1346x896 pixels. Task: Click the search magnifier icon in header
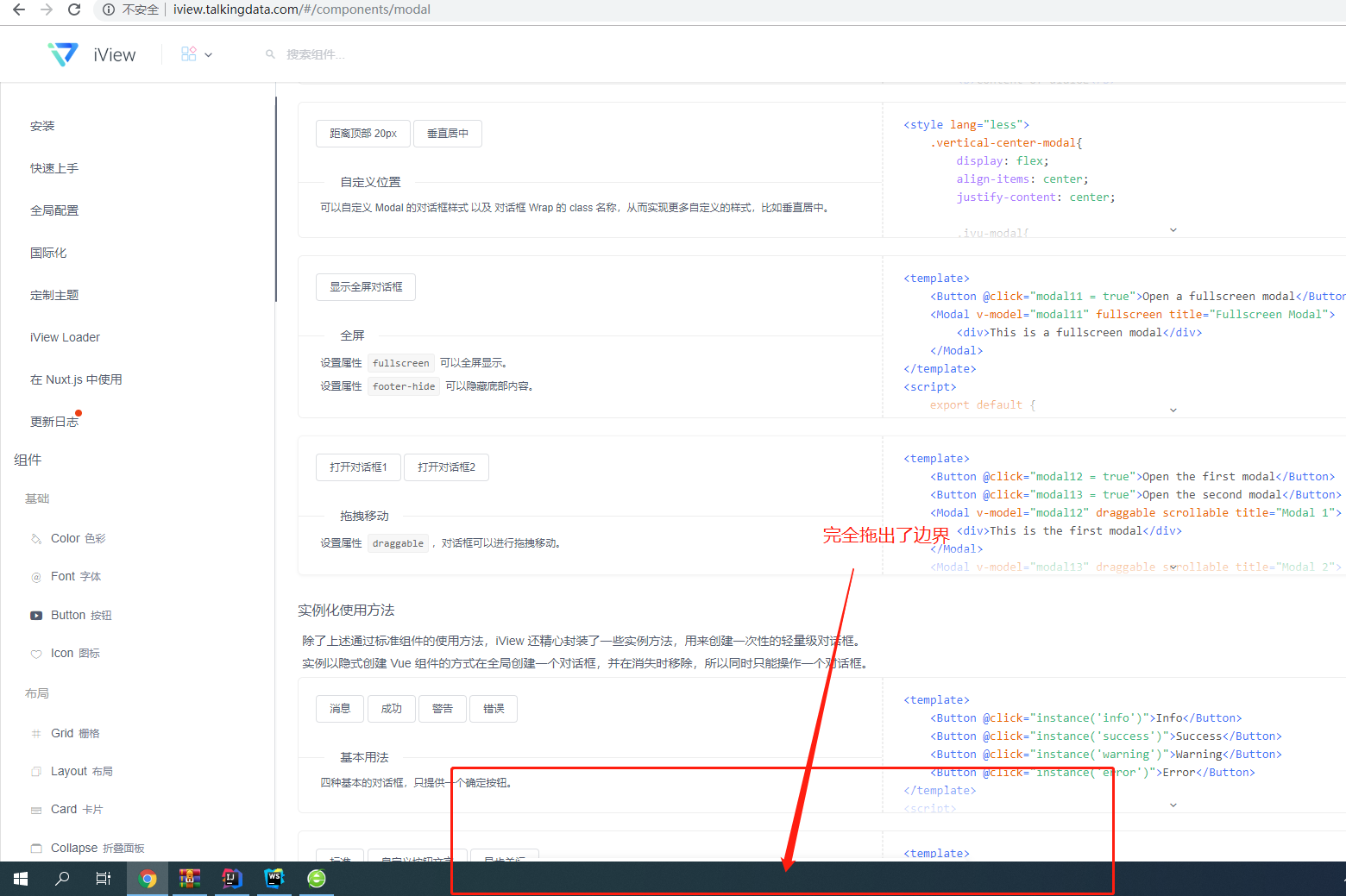click(x=269, y=53)
